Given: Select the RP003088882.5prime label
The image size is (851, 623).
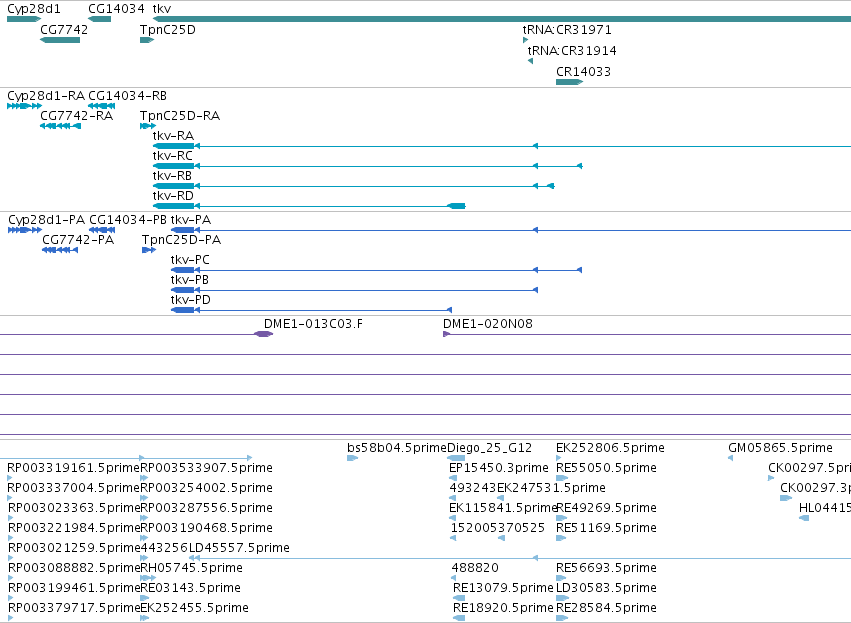Looking at the screenshot, I should (74, 568).
